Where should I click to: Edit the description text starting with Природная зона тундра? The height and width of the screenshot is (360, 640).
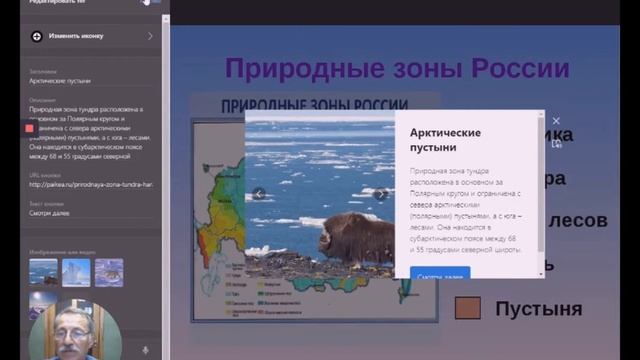coord(91,133)
